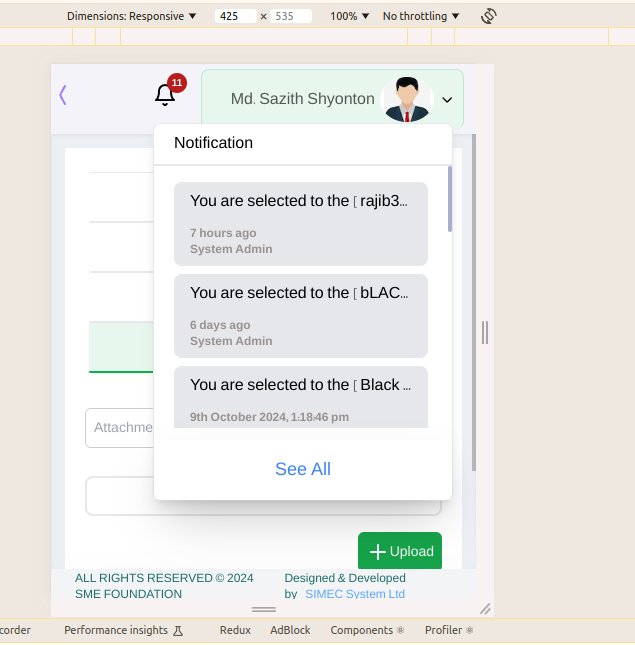Screen dimensions: 635x645
Task: Open the Black notification dated 9th October
Action: tap(301, 397)
